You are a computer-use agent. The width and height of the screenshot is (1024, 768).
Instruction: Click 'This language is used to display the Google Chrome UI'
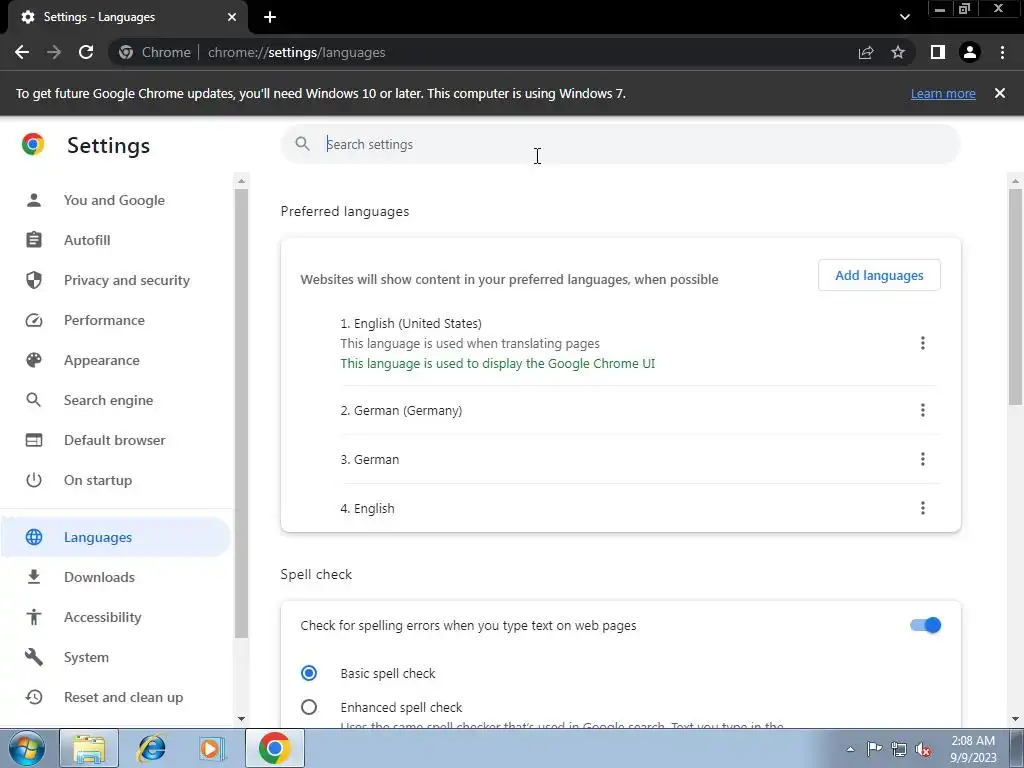coord(498,364)
